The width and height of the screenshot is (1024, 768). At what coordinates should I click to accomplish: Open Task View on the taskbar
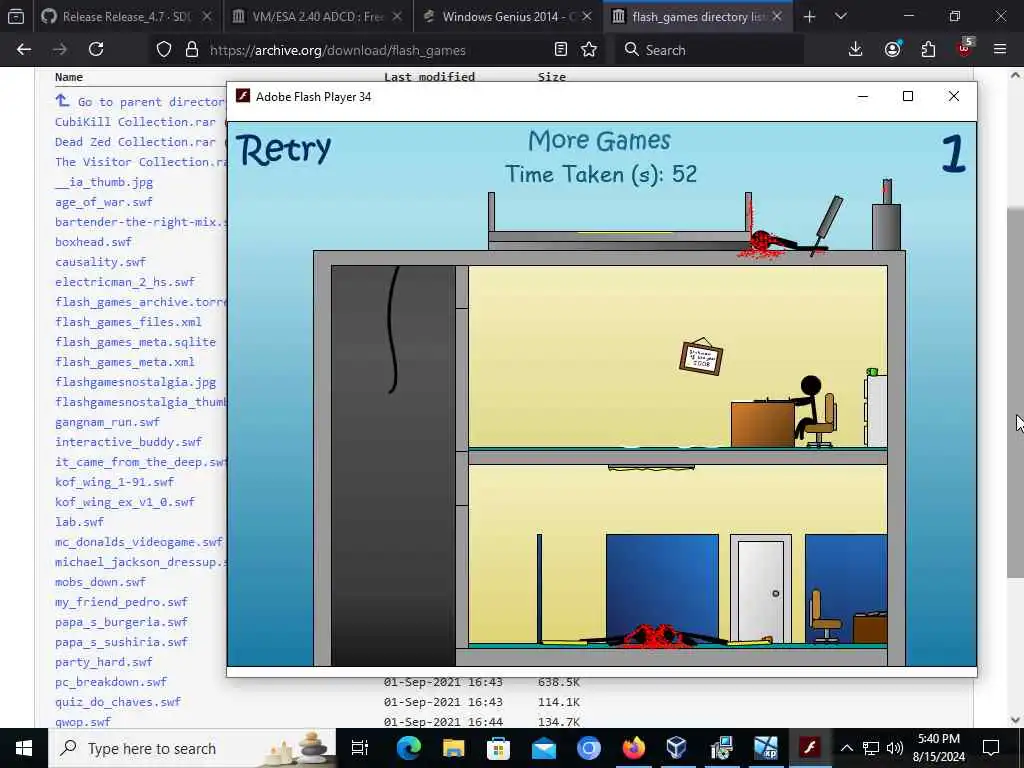click(360, 748)
